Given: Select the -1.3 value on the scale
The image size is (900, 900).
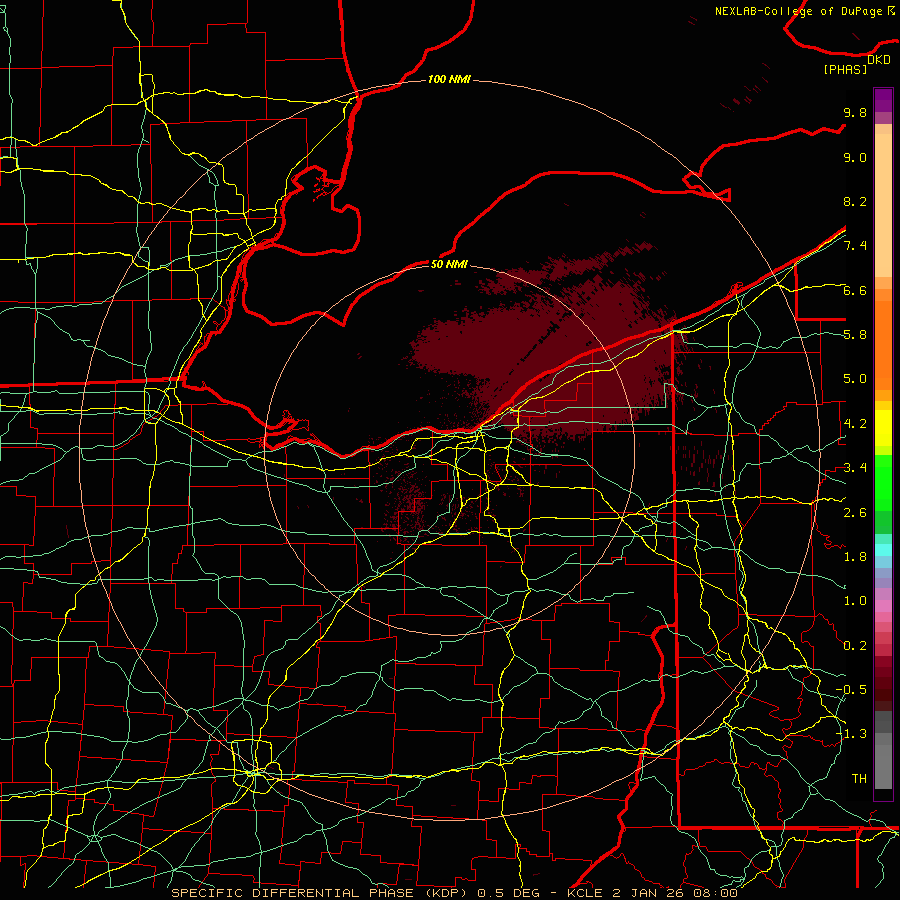Looking at the screenshot, I should click(851, 734).
